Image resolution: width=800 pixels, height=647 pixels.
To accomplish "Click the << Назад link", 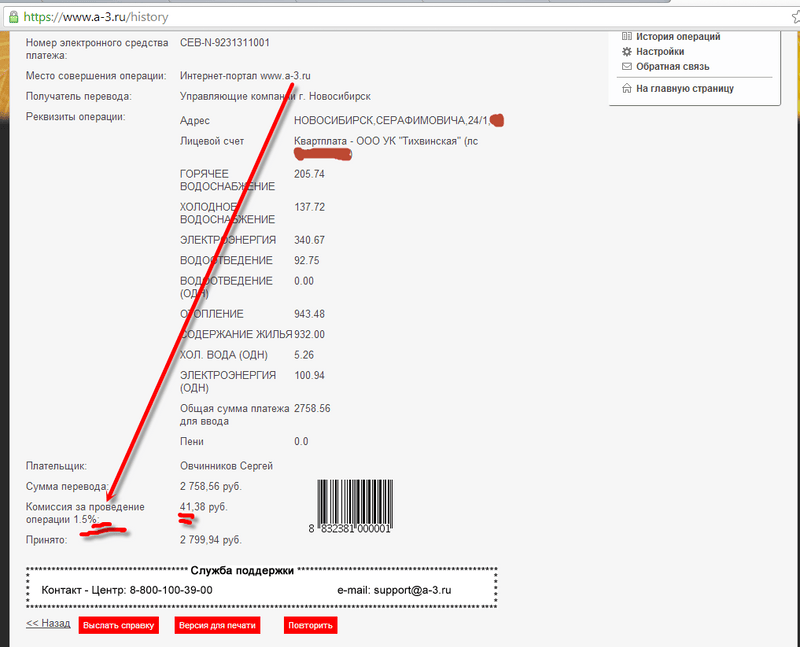I will click(x=48, y=623).
